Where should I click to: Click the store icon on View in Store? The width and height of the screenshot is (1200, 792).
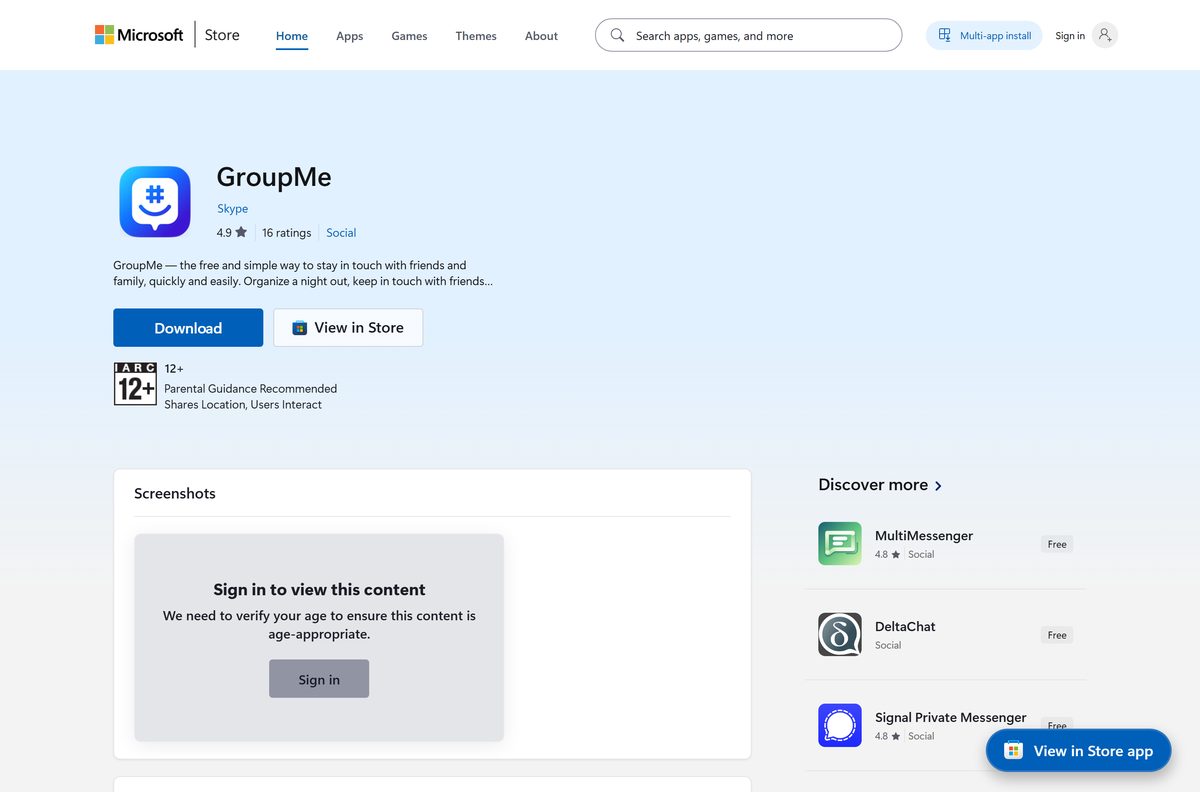pos(299,328)
